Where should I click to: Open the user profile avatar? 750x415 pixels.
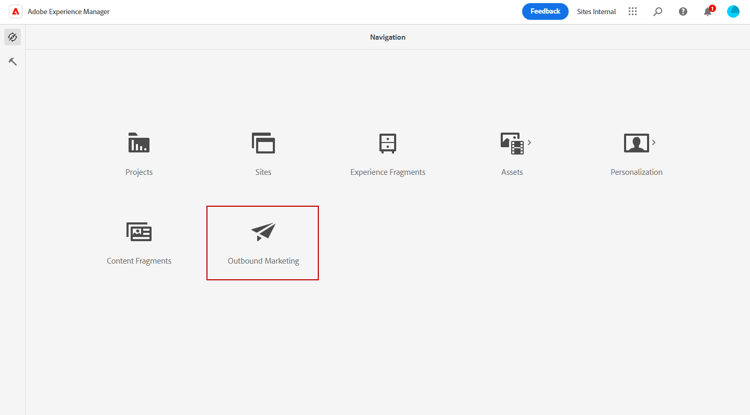(x=733, y=11)
